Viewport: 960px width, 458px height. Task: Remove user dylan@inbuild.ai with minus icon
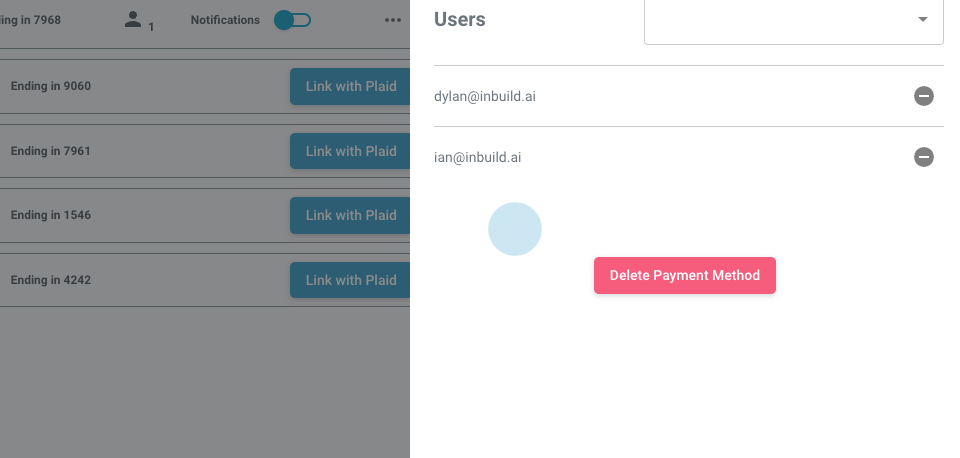[924, 96]
